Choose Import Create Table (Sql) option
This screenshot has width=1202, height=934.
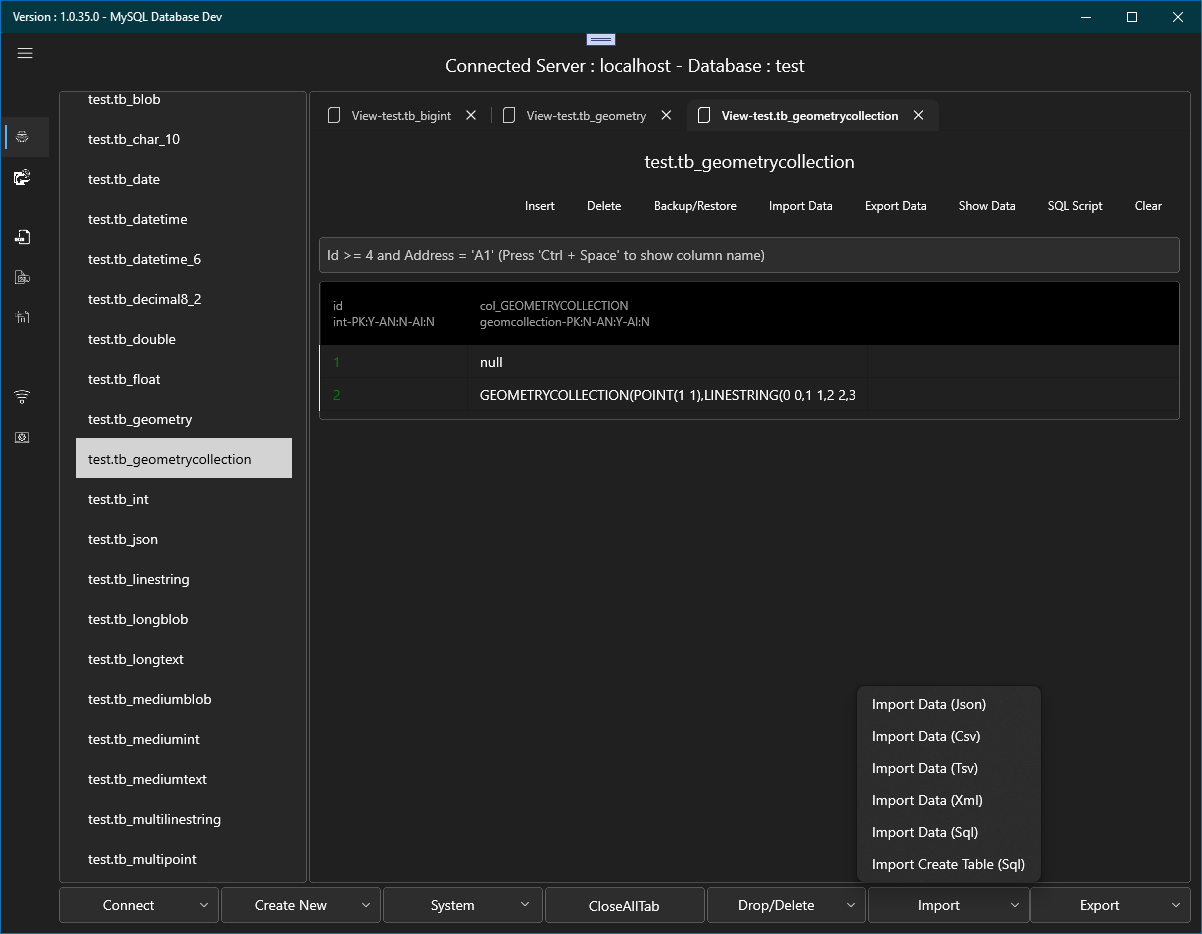(949, 864)
